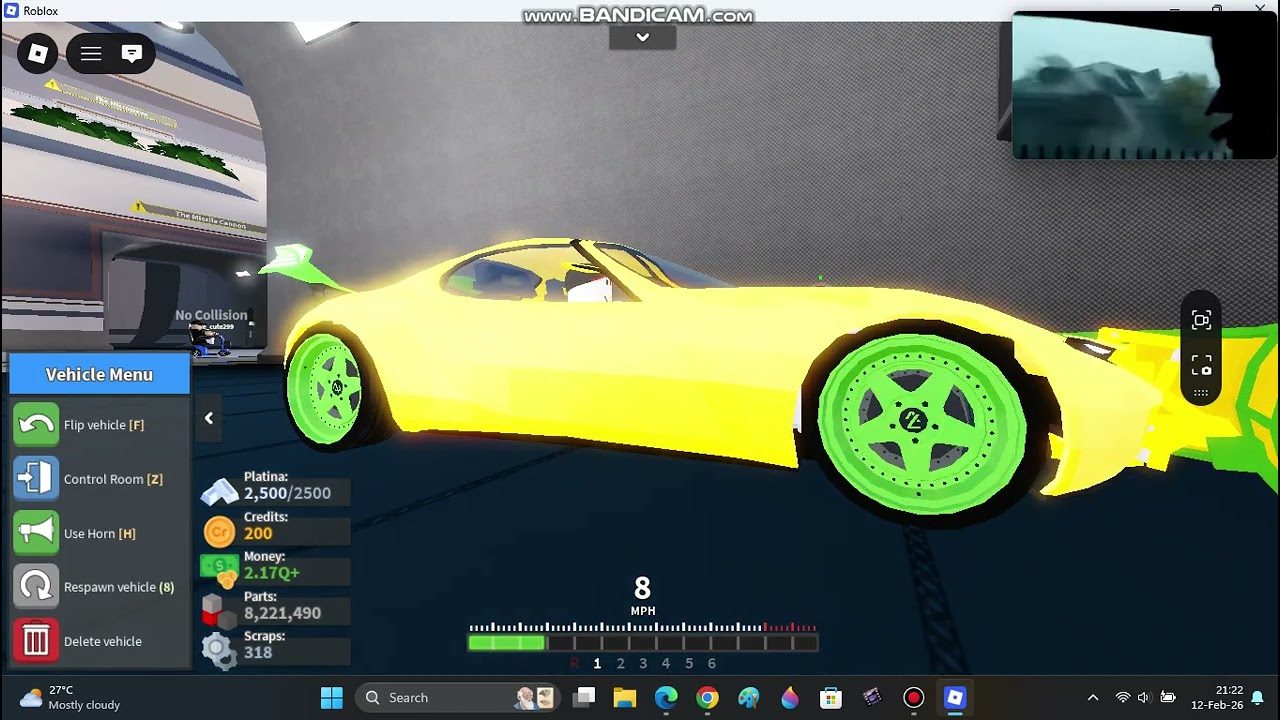Click the Delete vehicle trash can icon
This screenshot has width=1280, height=720.
point(36,641)
